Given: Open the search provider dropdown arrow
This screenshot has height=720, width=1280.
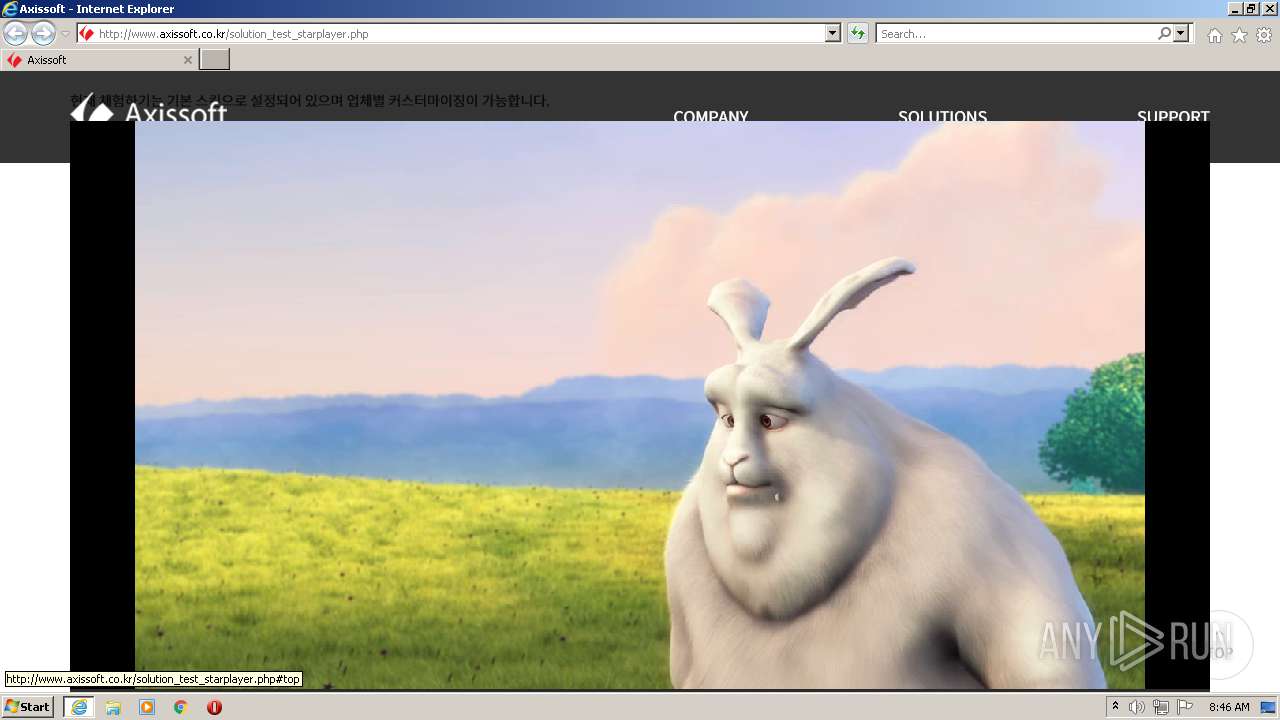Looking at the screenshot, I should click(1182, 34).
